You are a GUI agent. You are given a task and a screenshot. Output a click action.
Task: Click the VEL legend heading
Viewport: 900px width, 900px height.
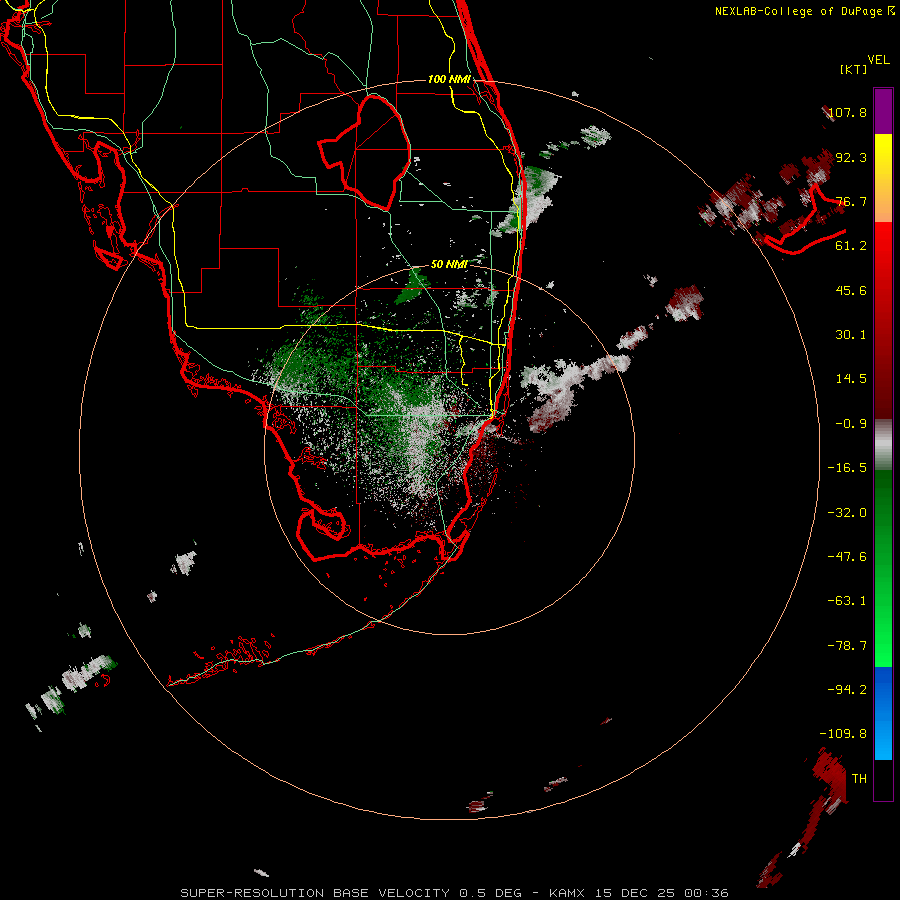click(878, 60)
